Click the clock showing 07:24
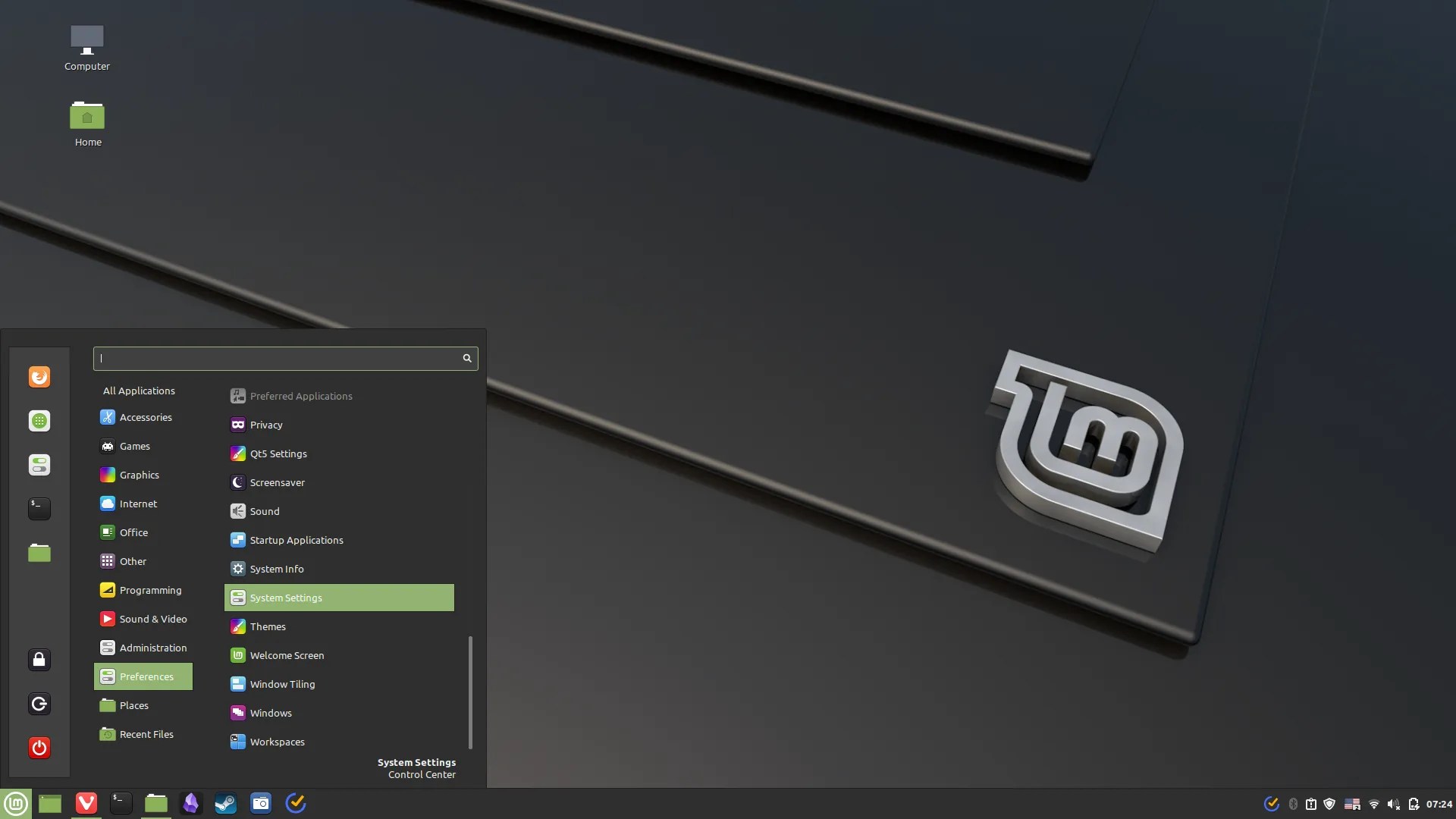1456x819 pixels. 1439,804
